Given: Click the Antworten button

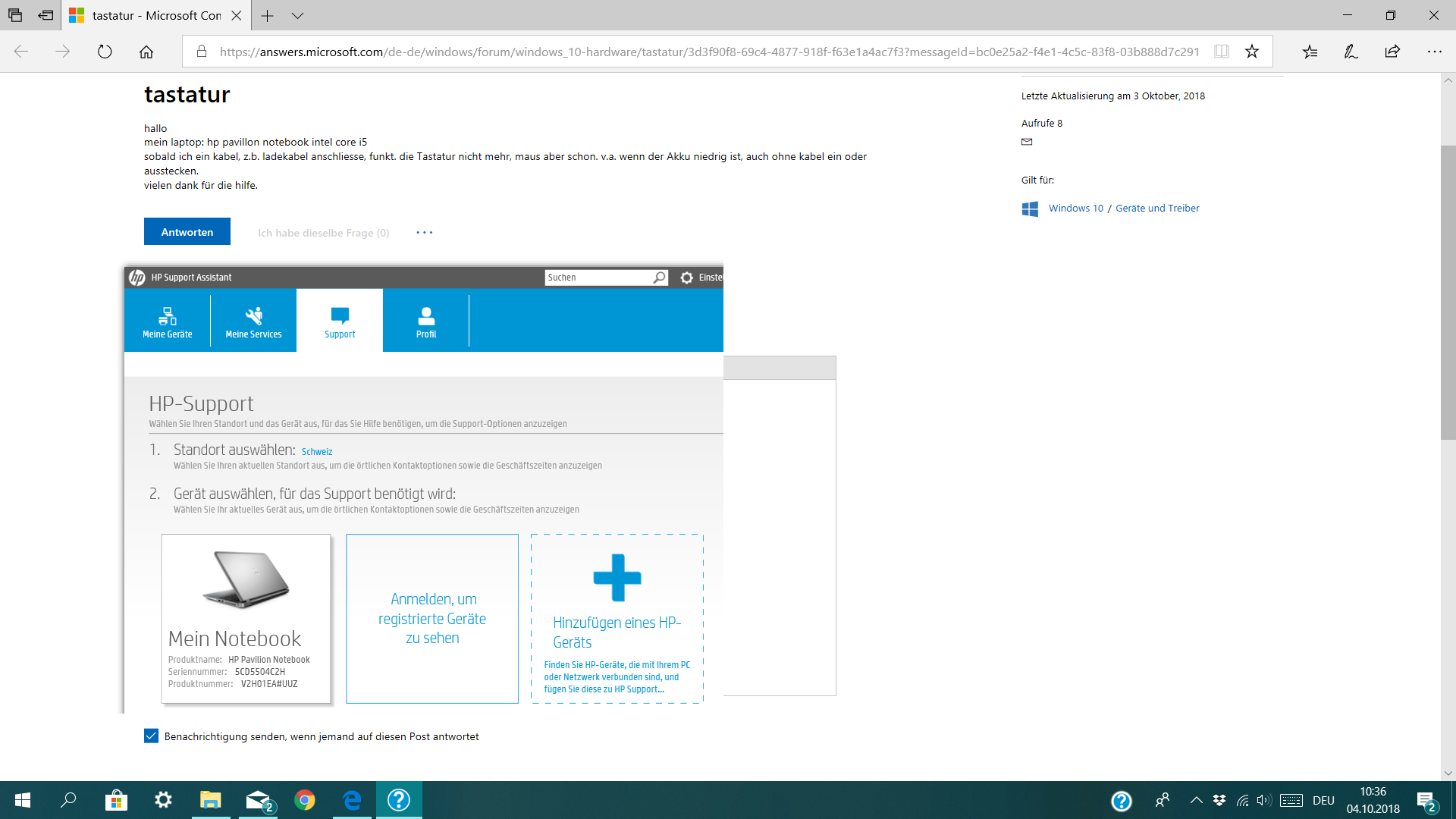Looking at the screenshot, I should (187, 232).
